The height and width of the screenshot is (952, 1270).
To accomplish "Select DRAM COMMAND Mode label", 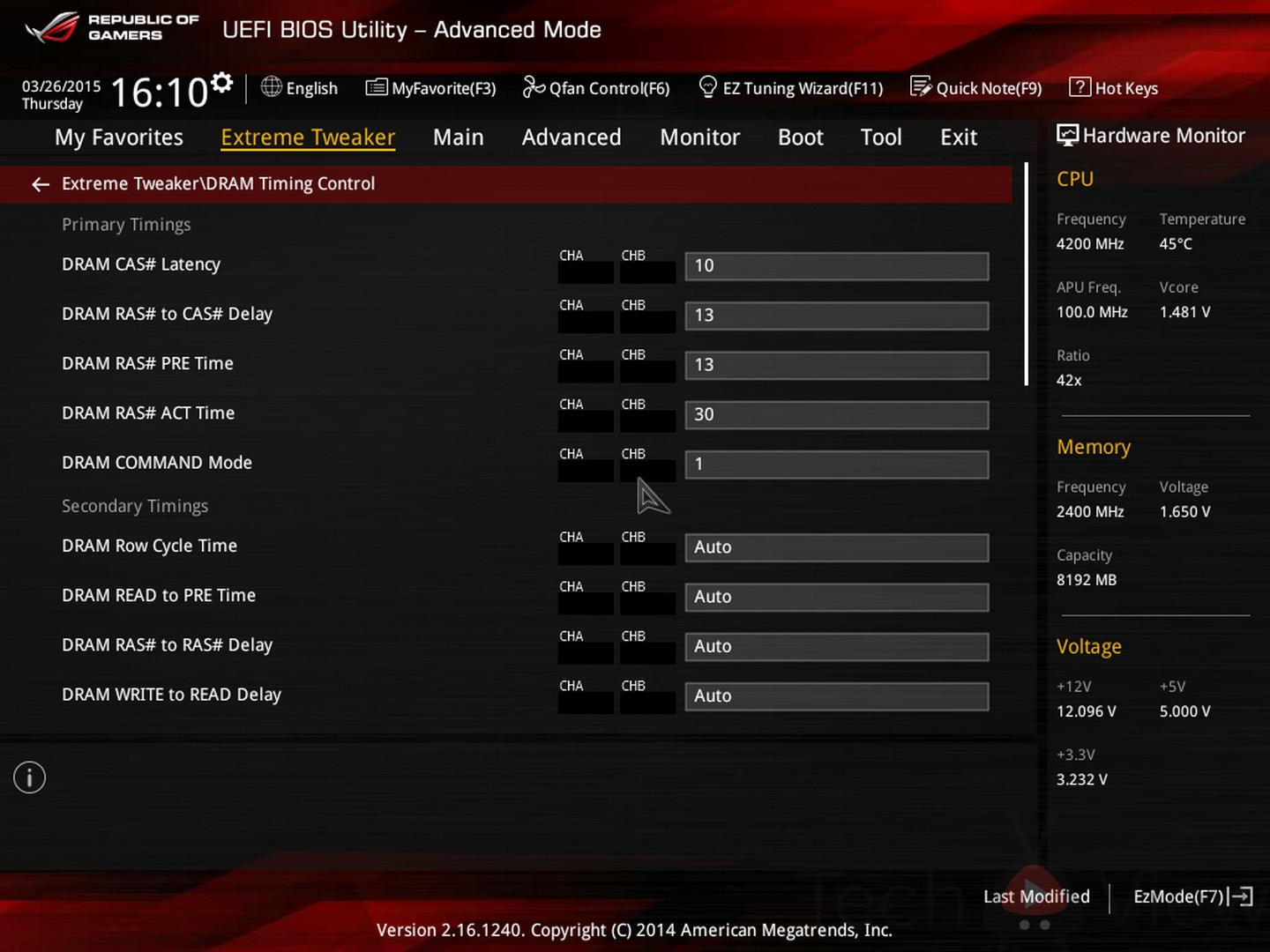I will [x=157, y=462].
